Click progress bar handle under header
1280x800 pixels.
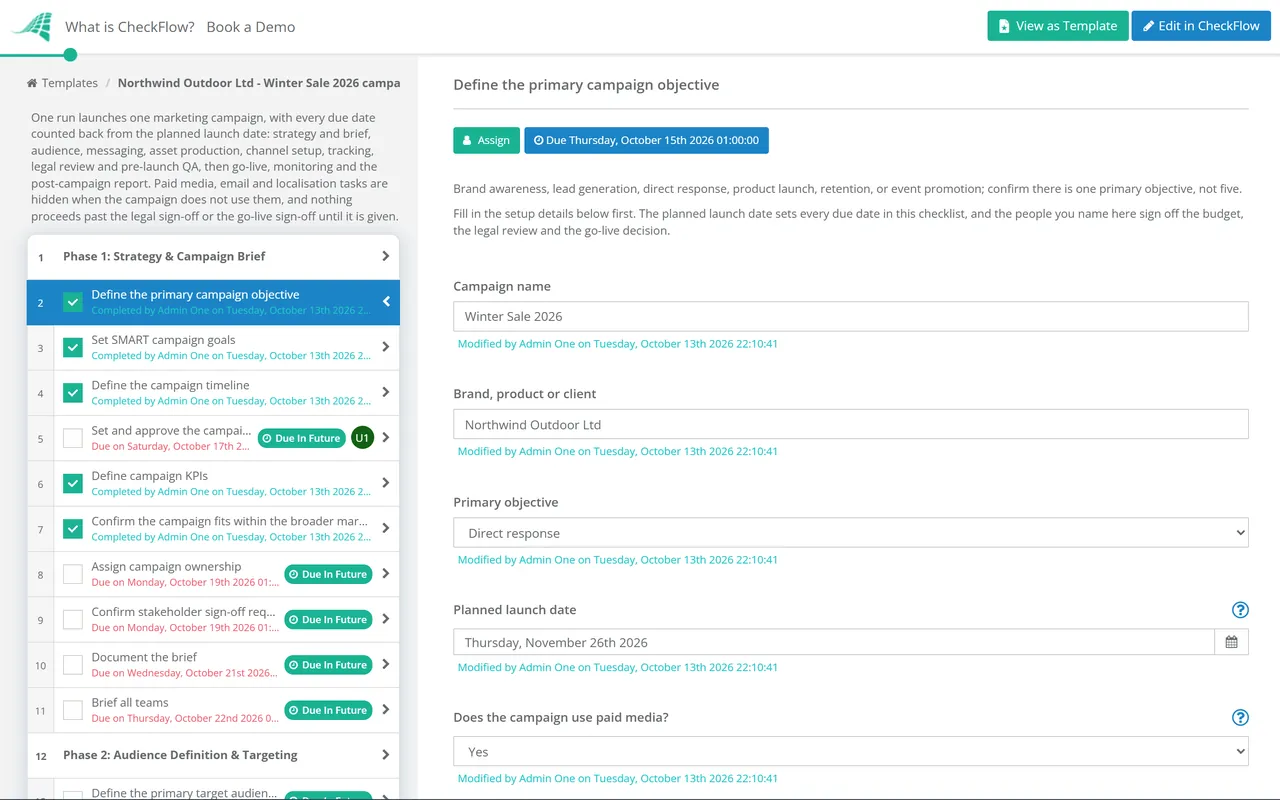(x=70, y=55)
